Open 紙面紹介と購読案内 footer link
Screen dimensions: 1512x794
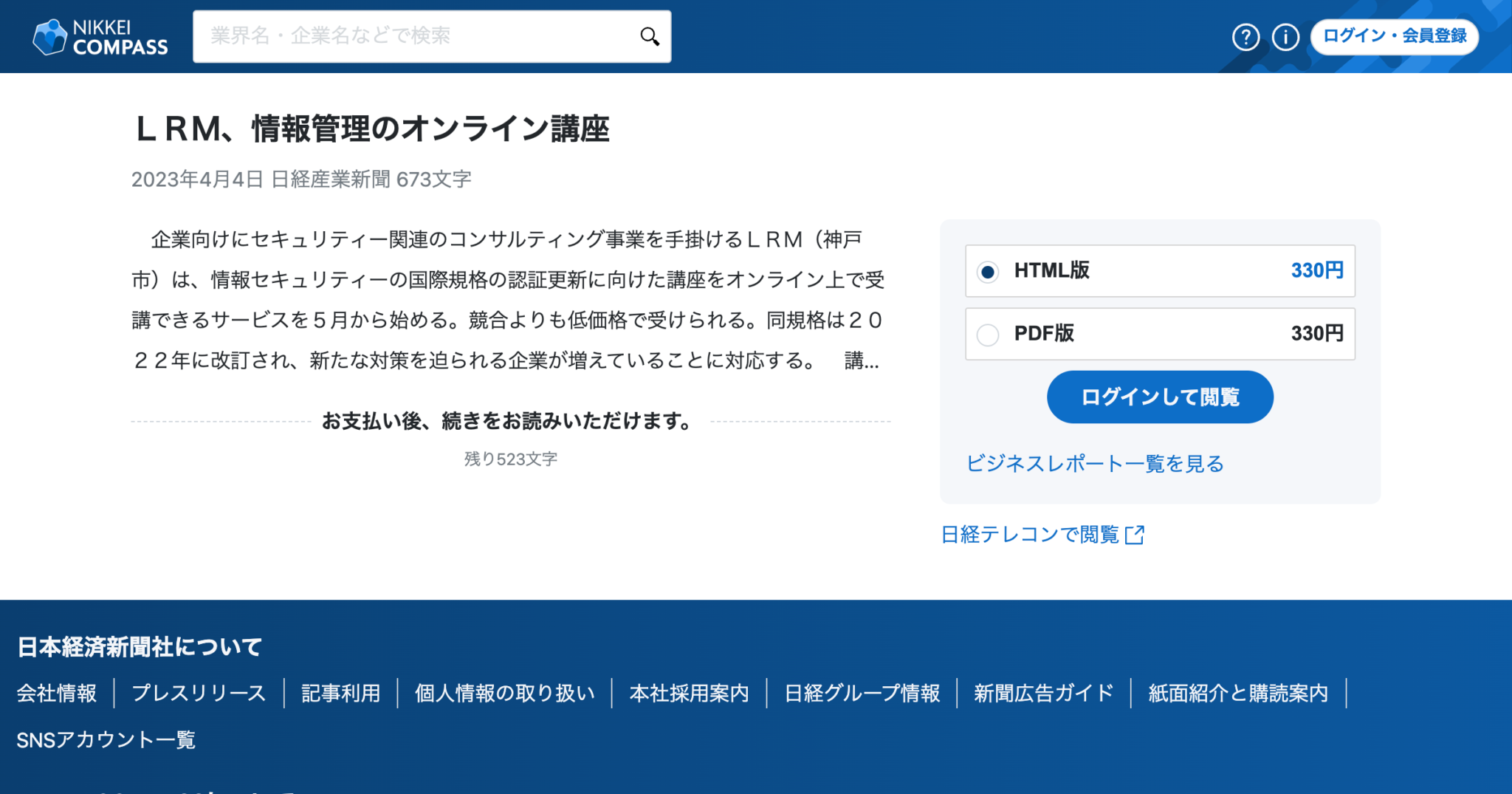(1238, 693)
